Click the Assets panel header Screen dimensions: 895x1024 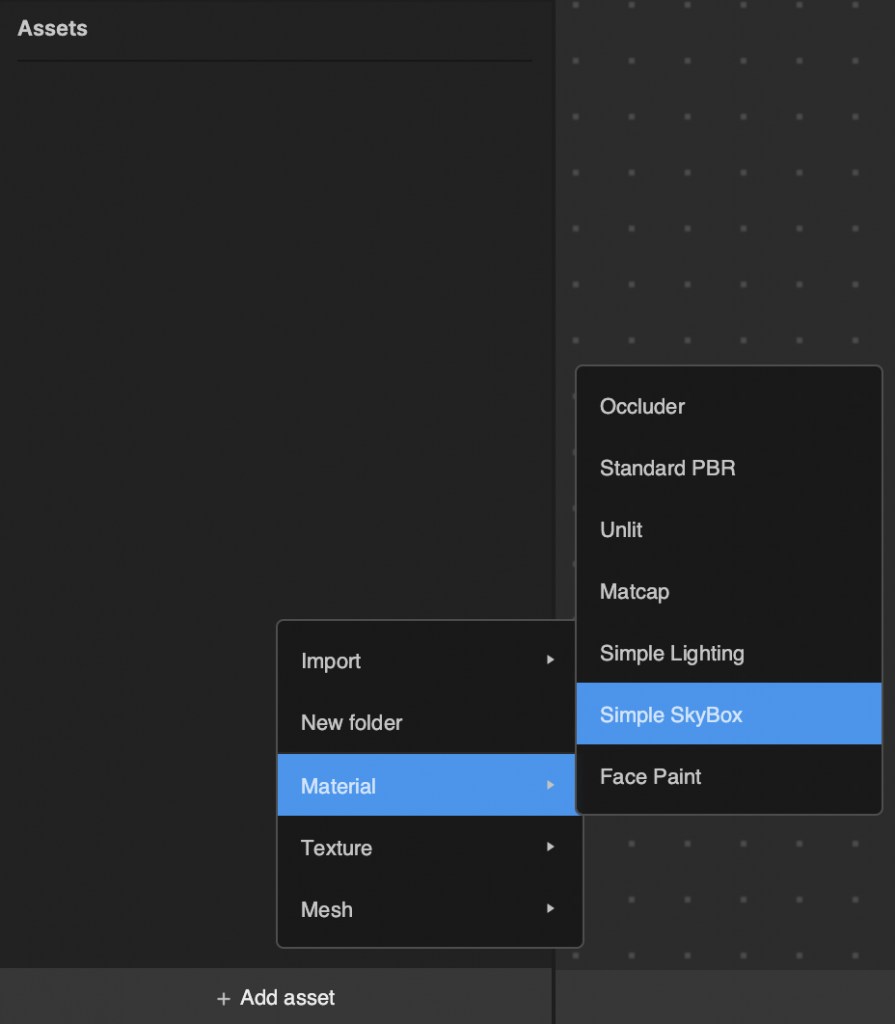(x=52, y=28)
